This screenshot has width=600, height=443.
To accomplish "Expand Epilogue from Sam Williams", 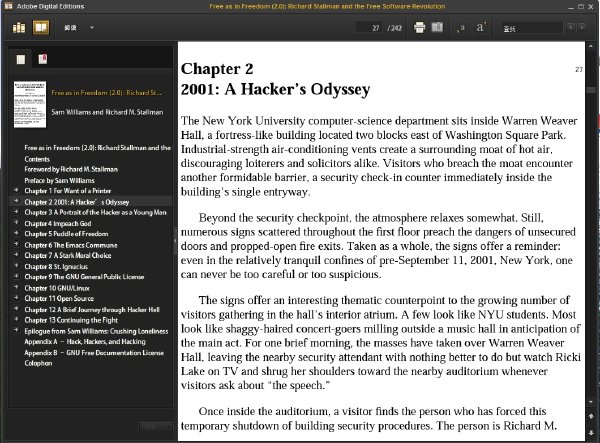I will pos(16,330).
